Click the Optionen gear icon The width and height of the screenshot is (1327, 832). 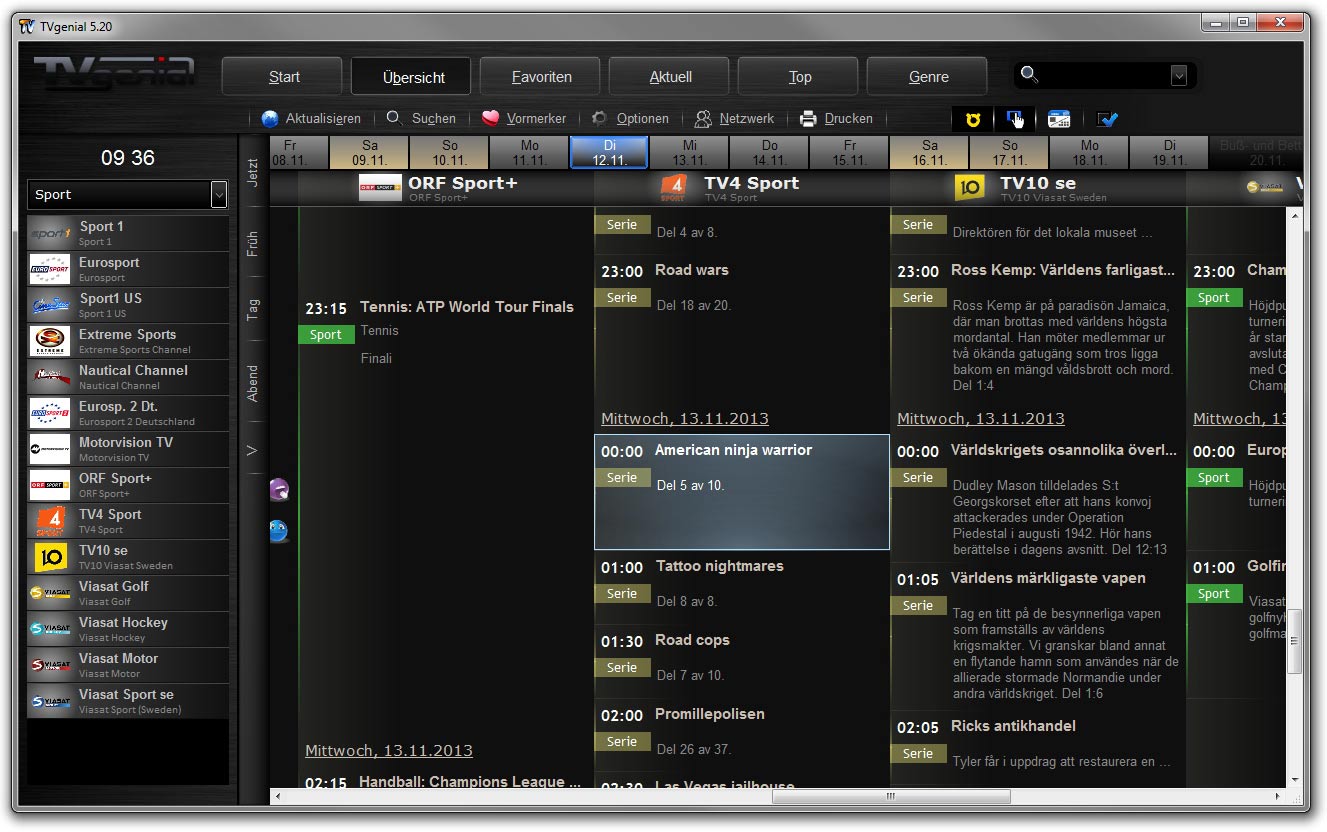pyautogui.click(x=600, y=118)
